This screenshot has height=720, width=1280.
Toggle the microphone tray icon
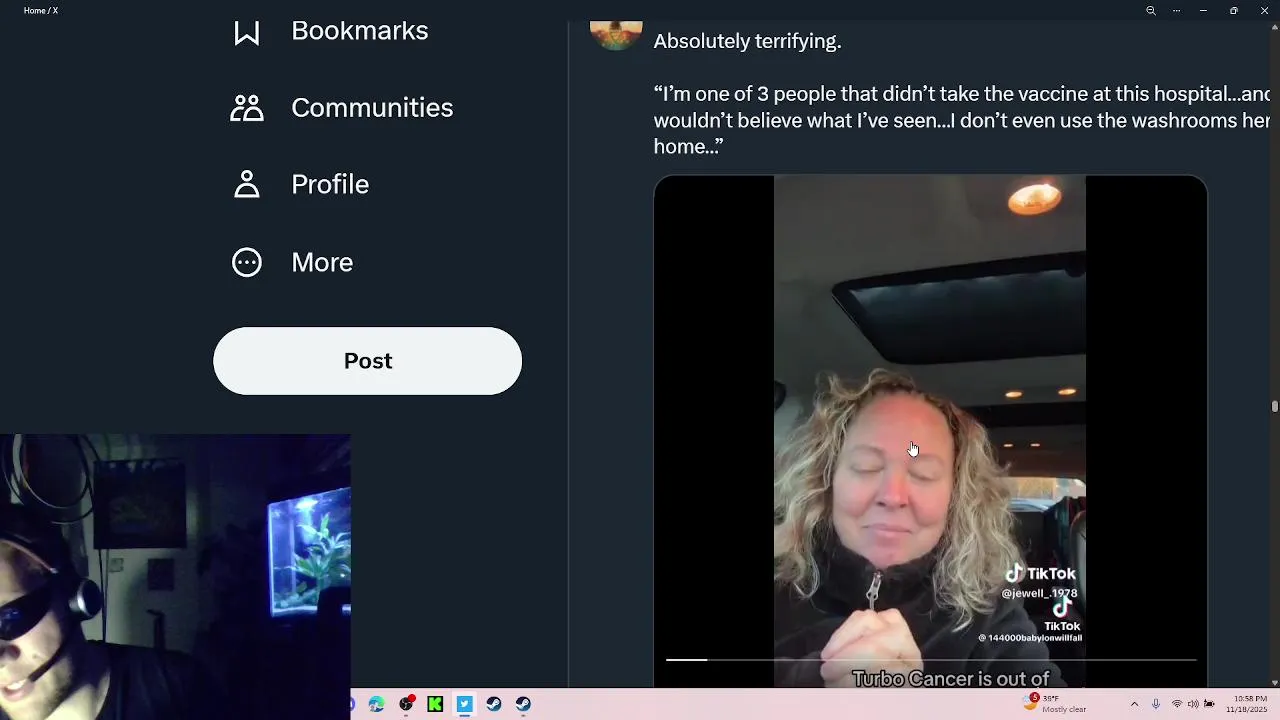pyautogui.click(x=1156, y=705)
